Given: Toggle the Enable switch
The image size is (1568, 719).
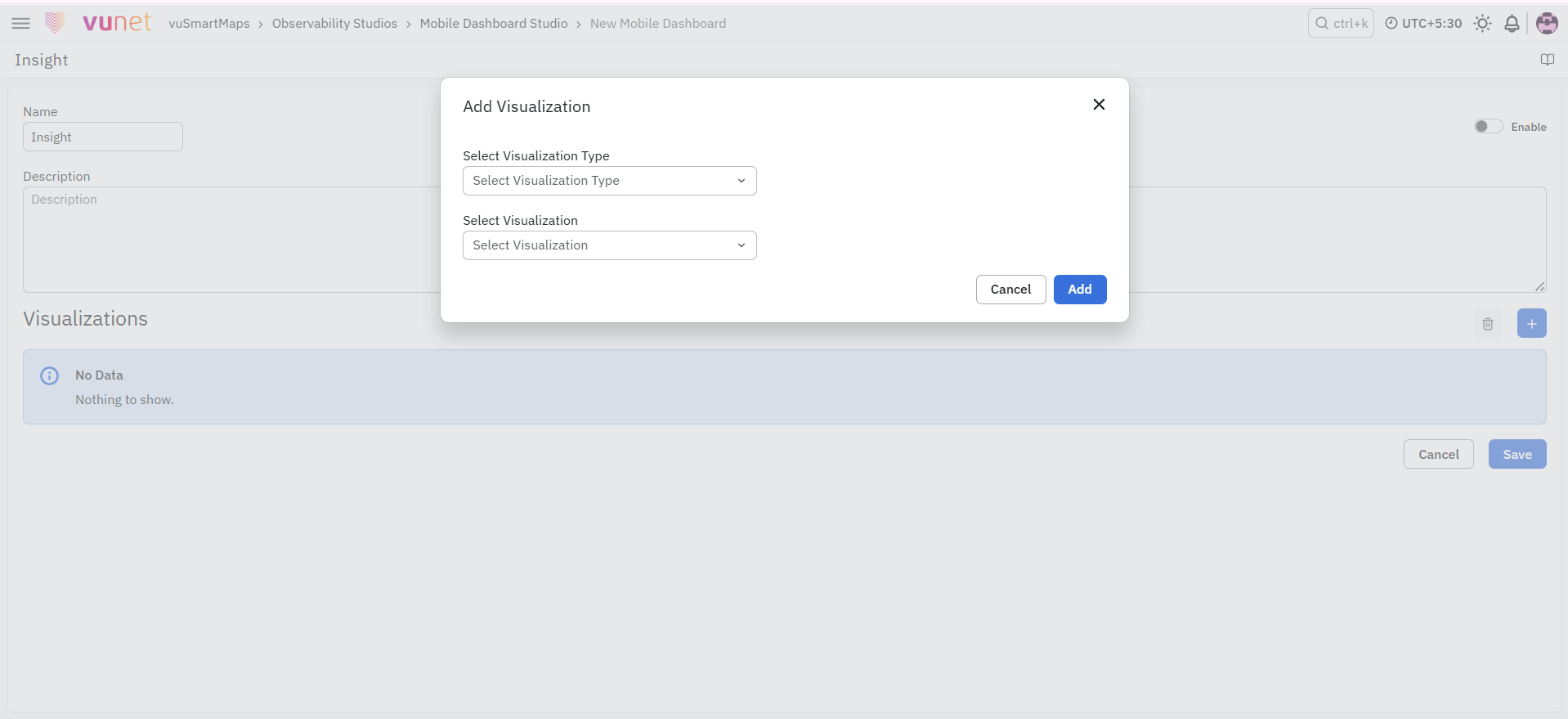Looking at the screenshot, I should [x=1488, y=126].
